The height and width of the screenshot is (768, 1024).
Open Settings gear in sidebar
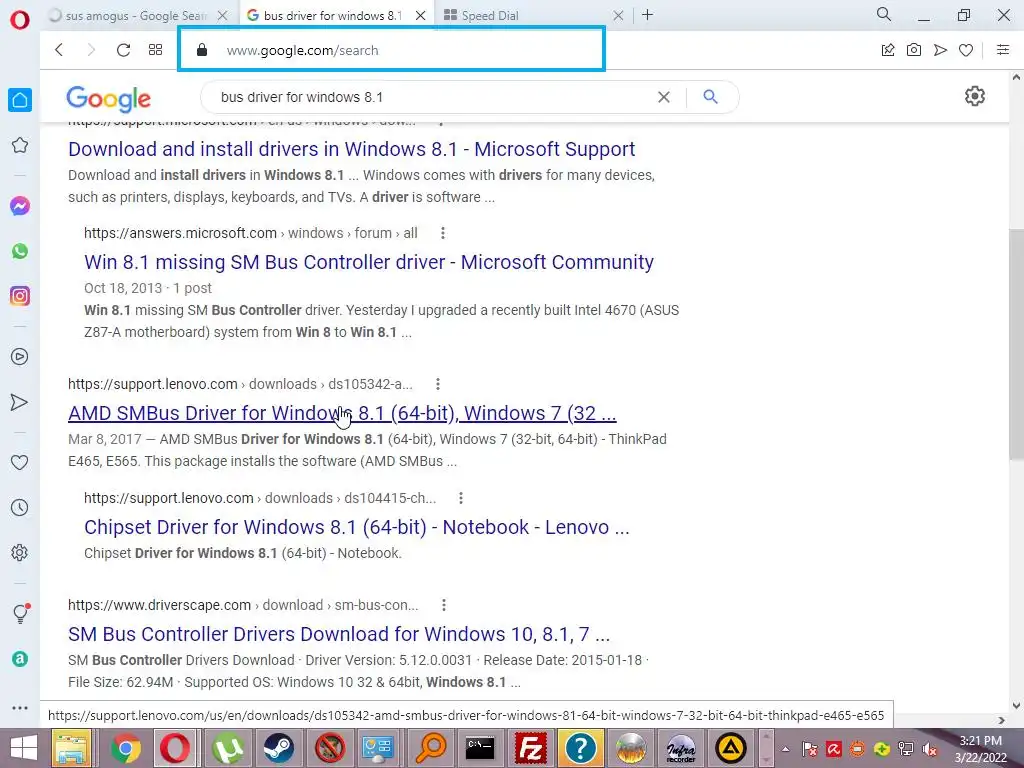click(20, 552)
